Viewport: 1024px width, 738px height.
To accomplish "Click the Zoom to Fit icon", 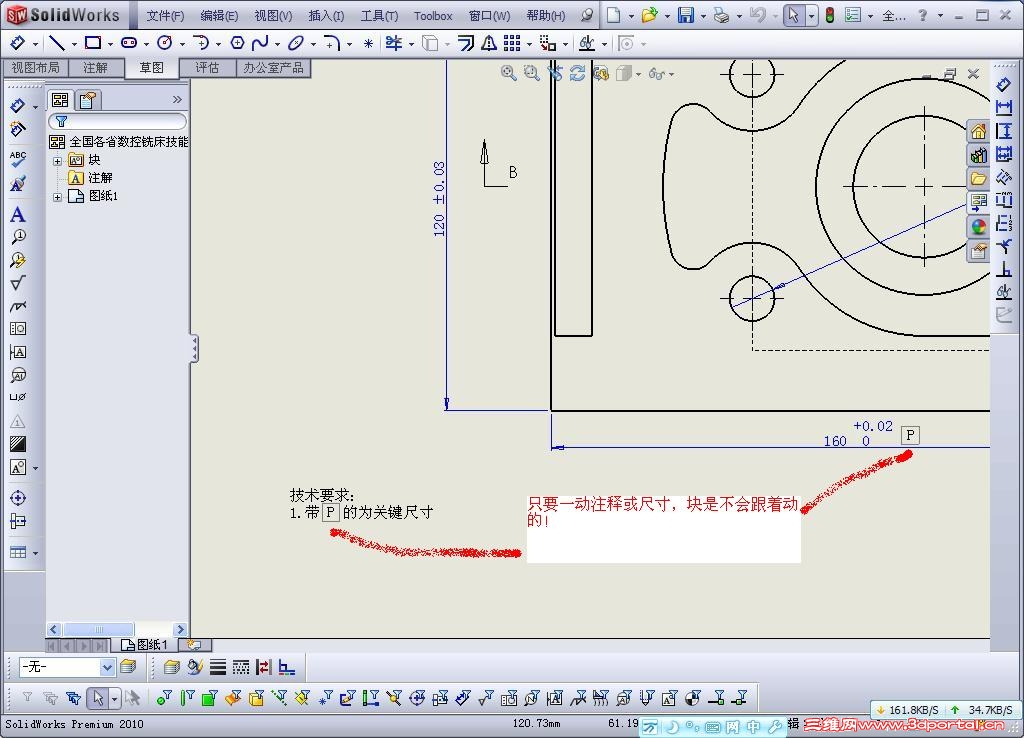I will click(x=508, y=73).
